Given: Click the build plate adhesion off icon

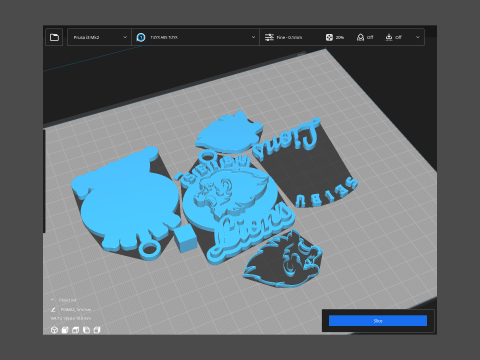Looking at the screenshot, I should pyautogui.click(x=389, y=37).
